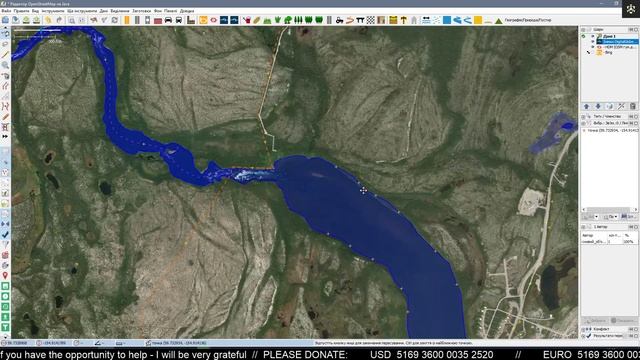The image size is (640, 360).
Task: Activate the draw nodes pencil tool
Action: coord(5,55)
